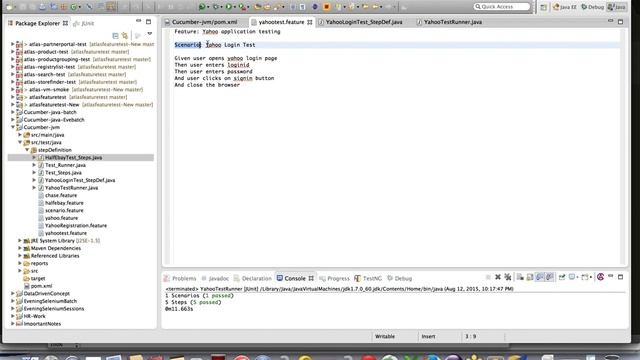Open the Javadoc view tab

[x=215, y=278]
